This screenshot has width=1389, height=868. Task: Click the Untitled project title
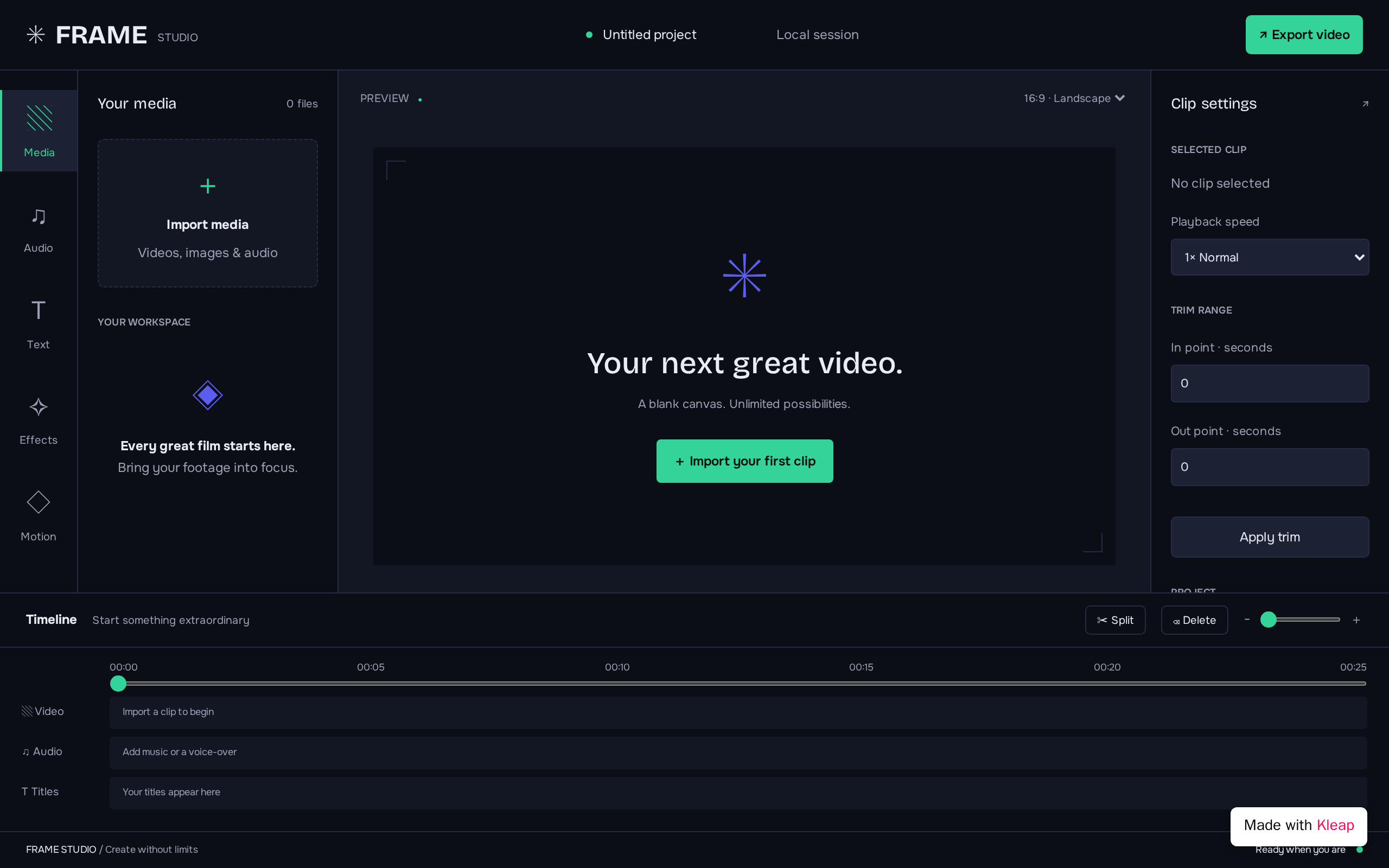[x=649, y=34]
